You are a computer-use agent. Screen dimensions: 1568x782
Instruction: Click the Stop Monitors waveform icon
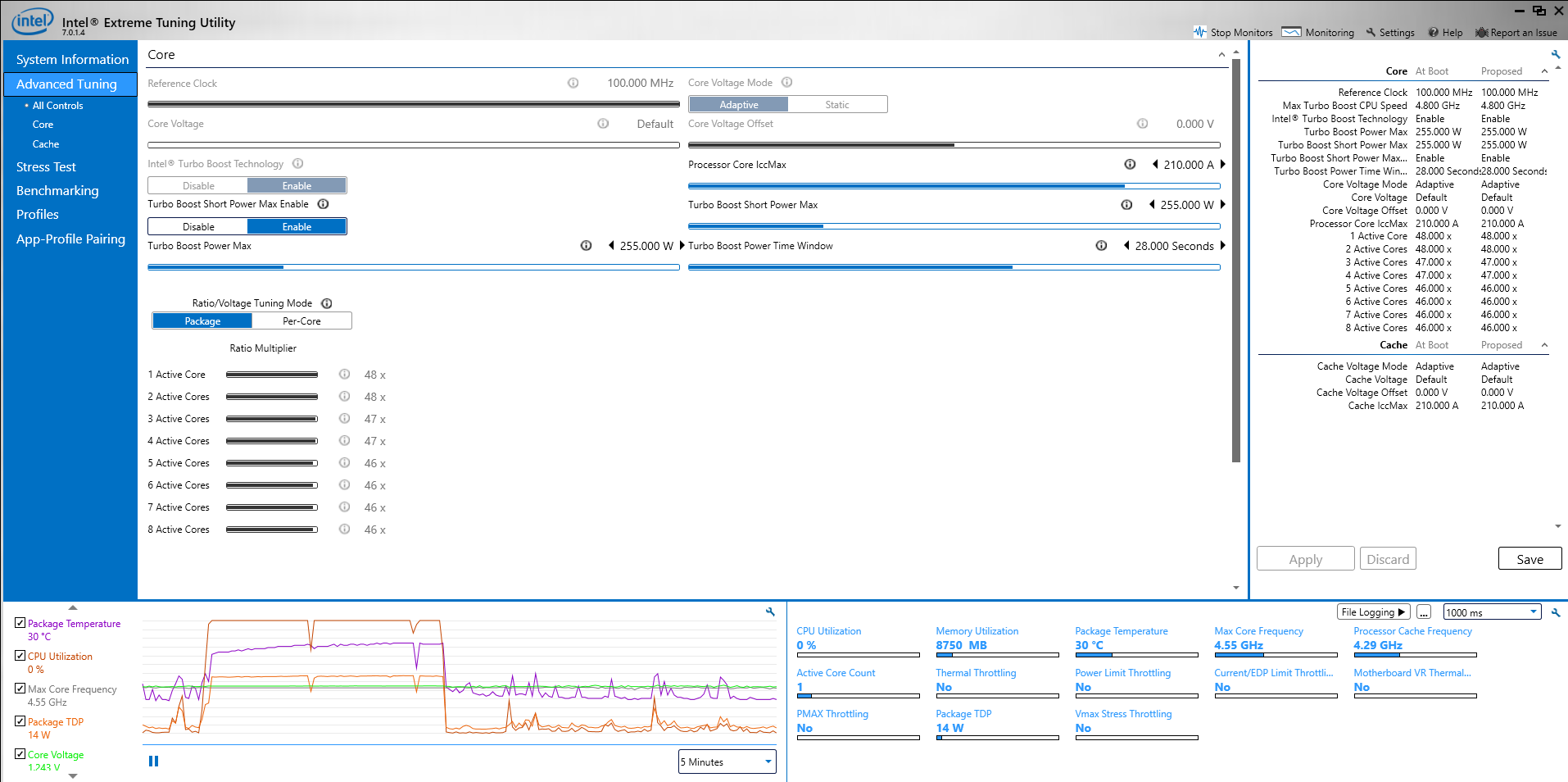click(x=1200, y=32)
